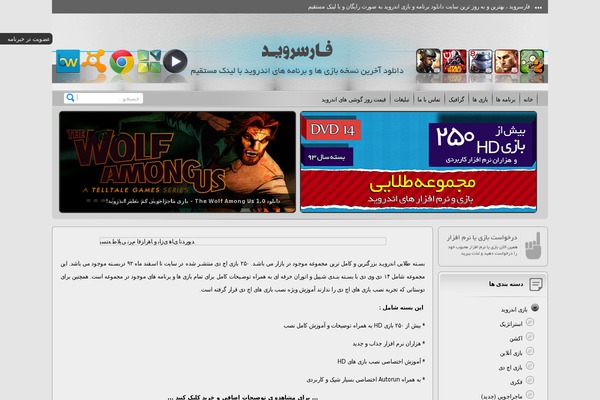Click the header tagline دانلود آخرین نسخه بازی ها
Image resolution: width=600 pixels, height=400 pixels.
(297, 71)
